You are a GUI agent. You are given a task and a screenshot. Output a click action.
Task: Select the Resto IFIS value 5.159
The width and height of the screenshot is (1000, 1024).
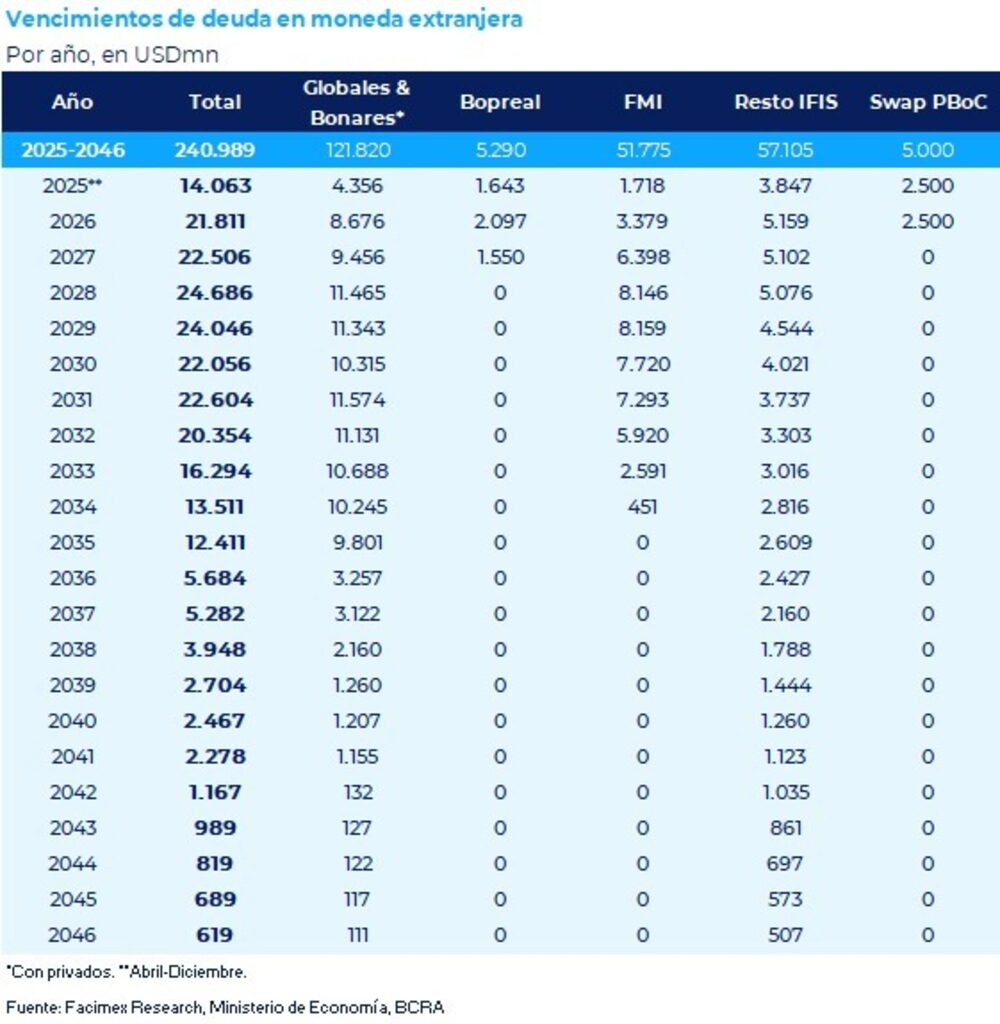[x=785, y=222]
